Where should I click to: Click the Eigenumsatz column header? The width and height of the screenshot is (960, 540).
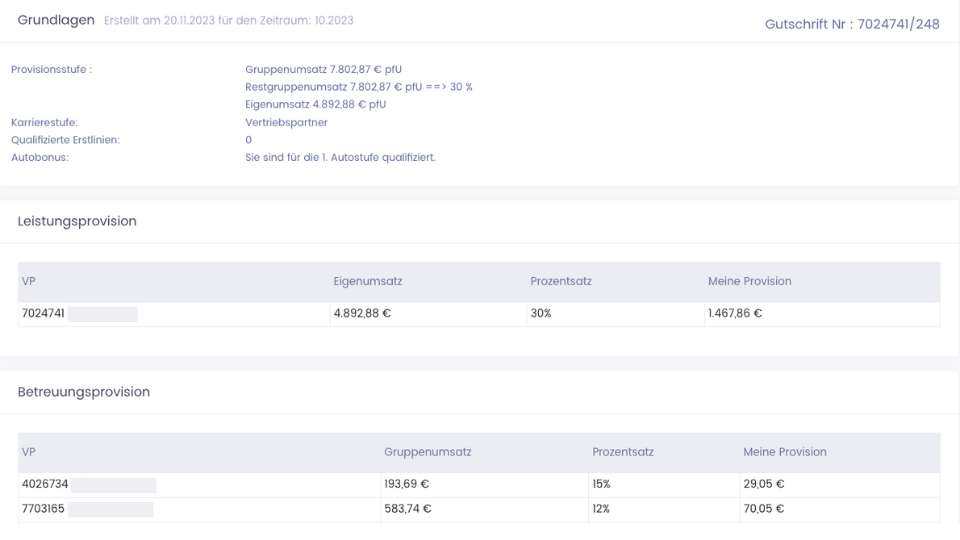click(367, 281)
